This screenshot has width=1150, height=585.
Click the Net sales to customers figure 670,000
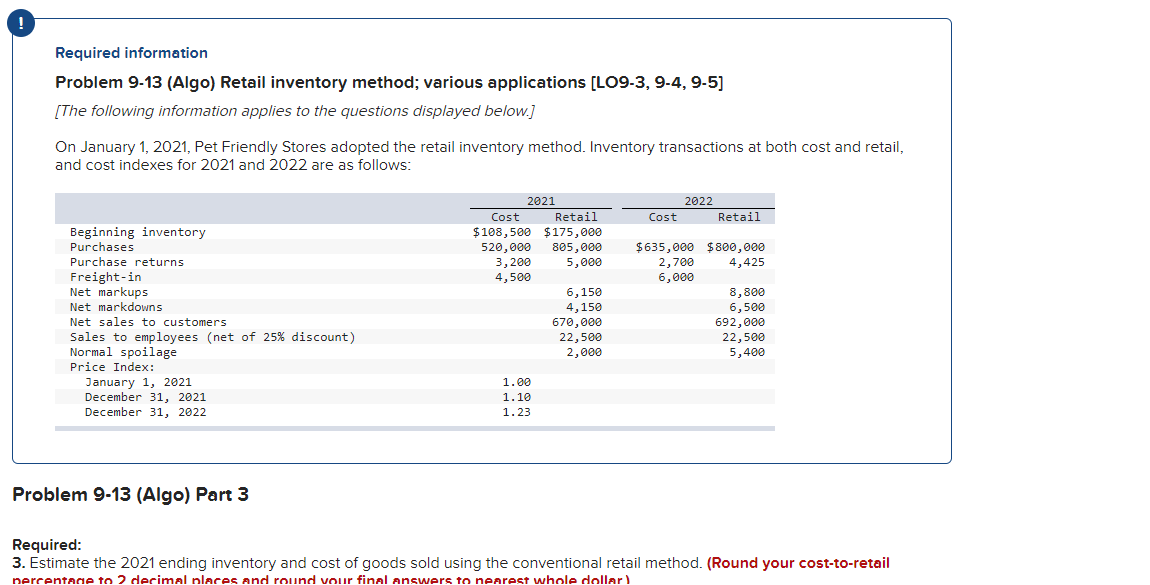coord(579,321)
